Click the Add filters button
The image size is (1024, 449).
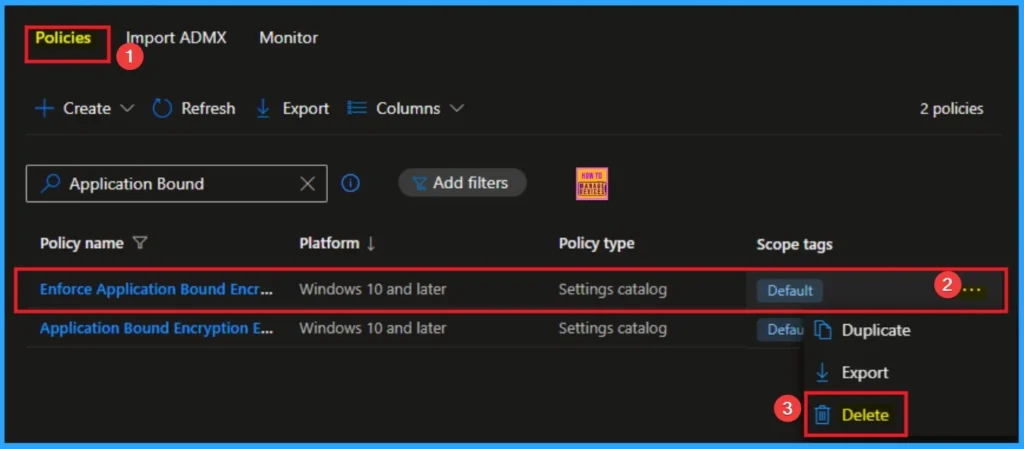[462, 183]
